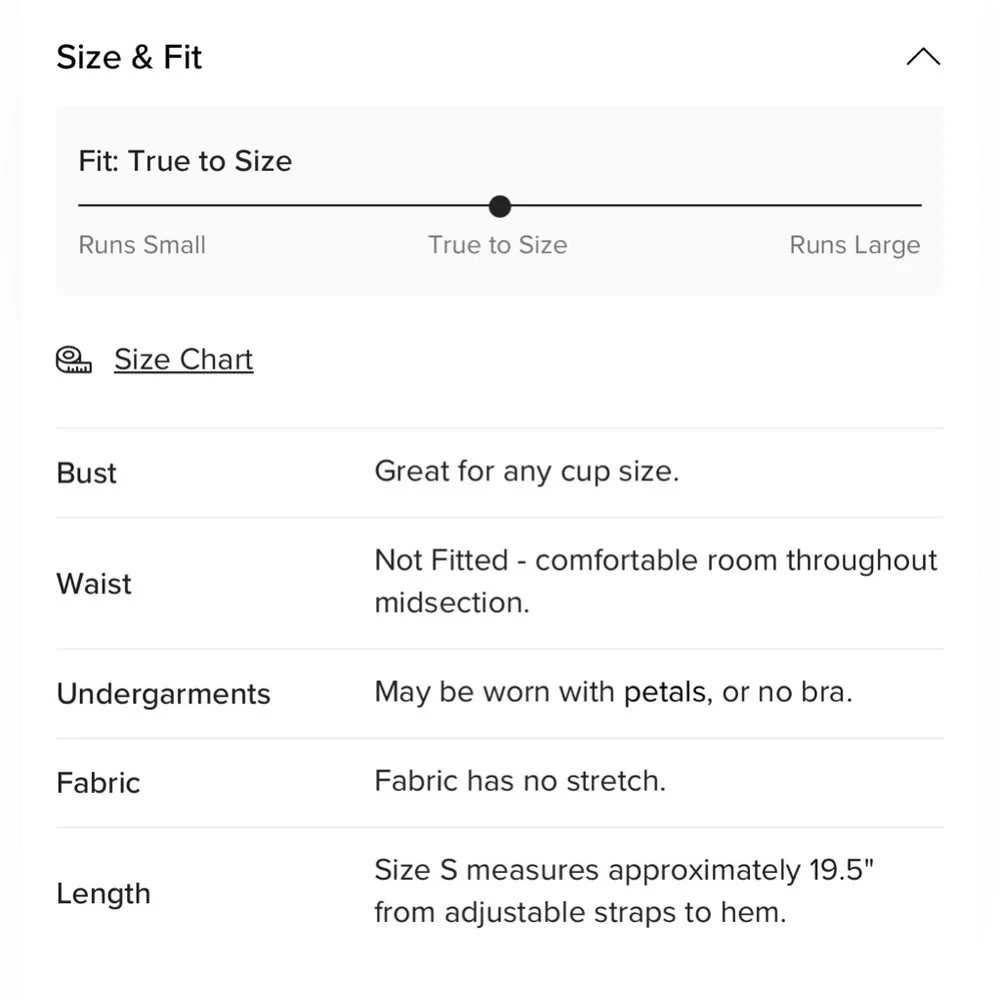Screen dimensions: 1000x1000
Task: Click the "Runs Small" slider label
Action: pyautogui.click(x=142, y=246)
